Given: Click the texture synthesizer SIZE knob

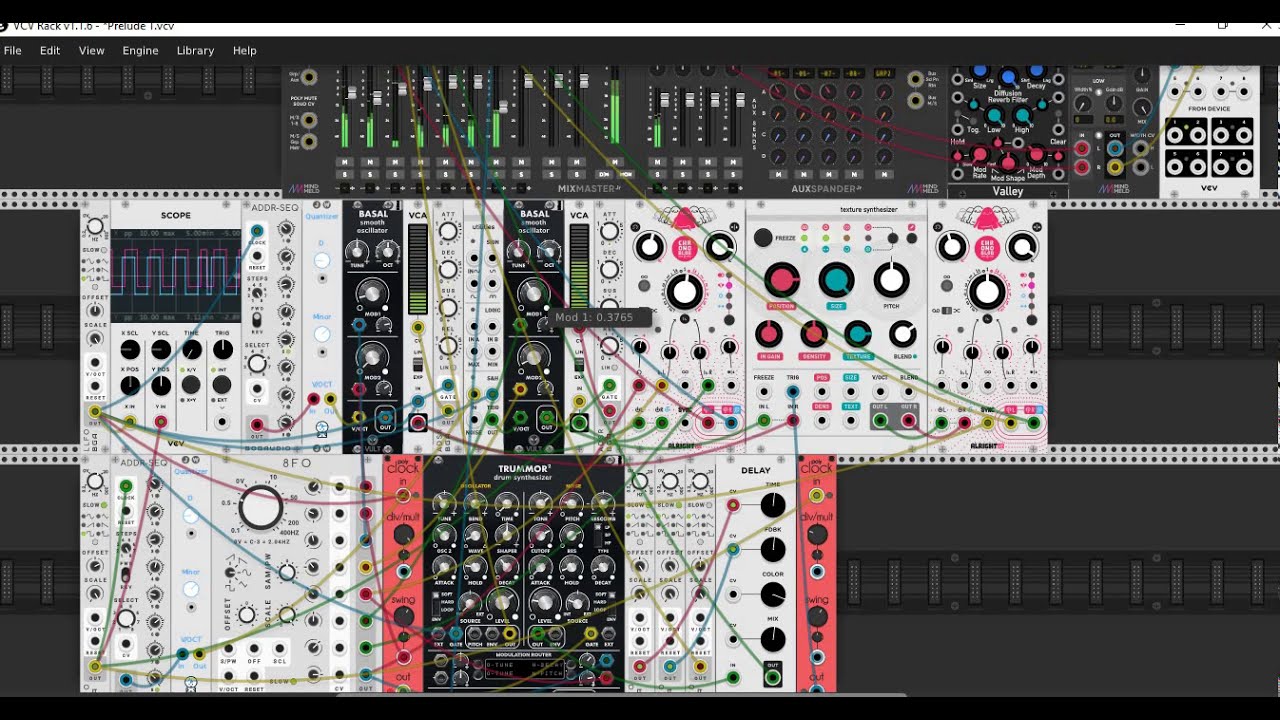Looking at the screenshot, I should coord(837,281).
